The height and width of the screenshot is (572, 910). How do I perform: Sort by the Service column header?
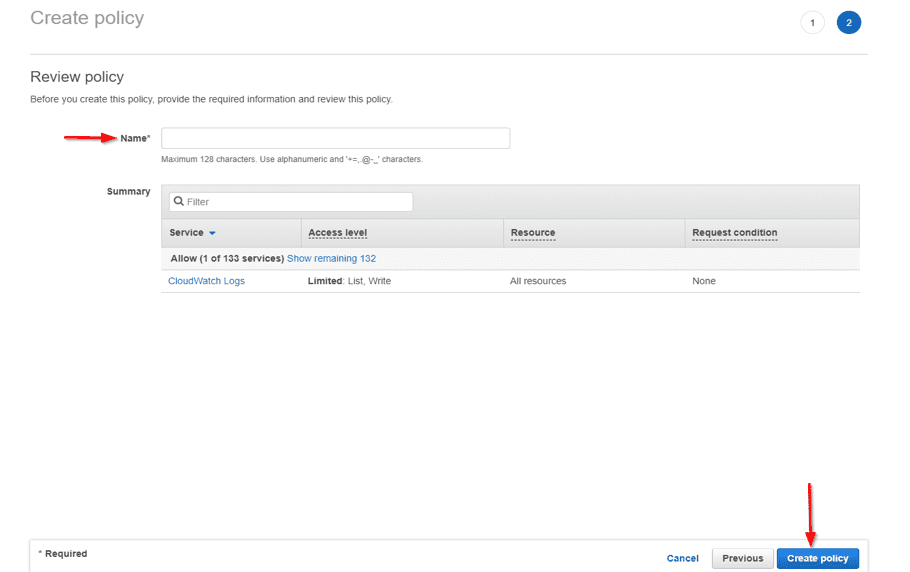(x=186, y=233)
